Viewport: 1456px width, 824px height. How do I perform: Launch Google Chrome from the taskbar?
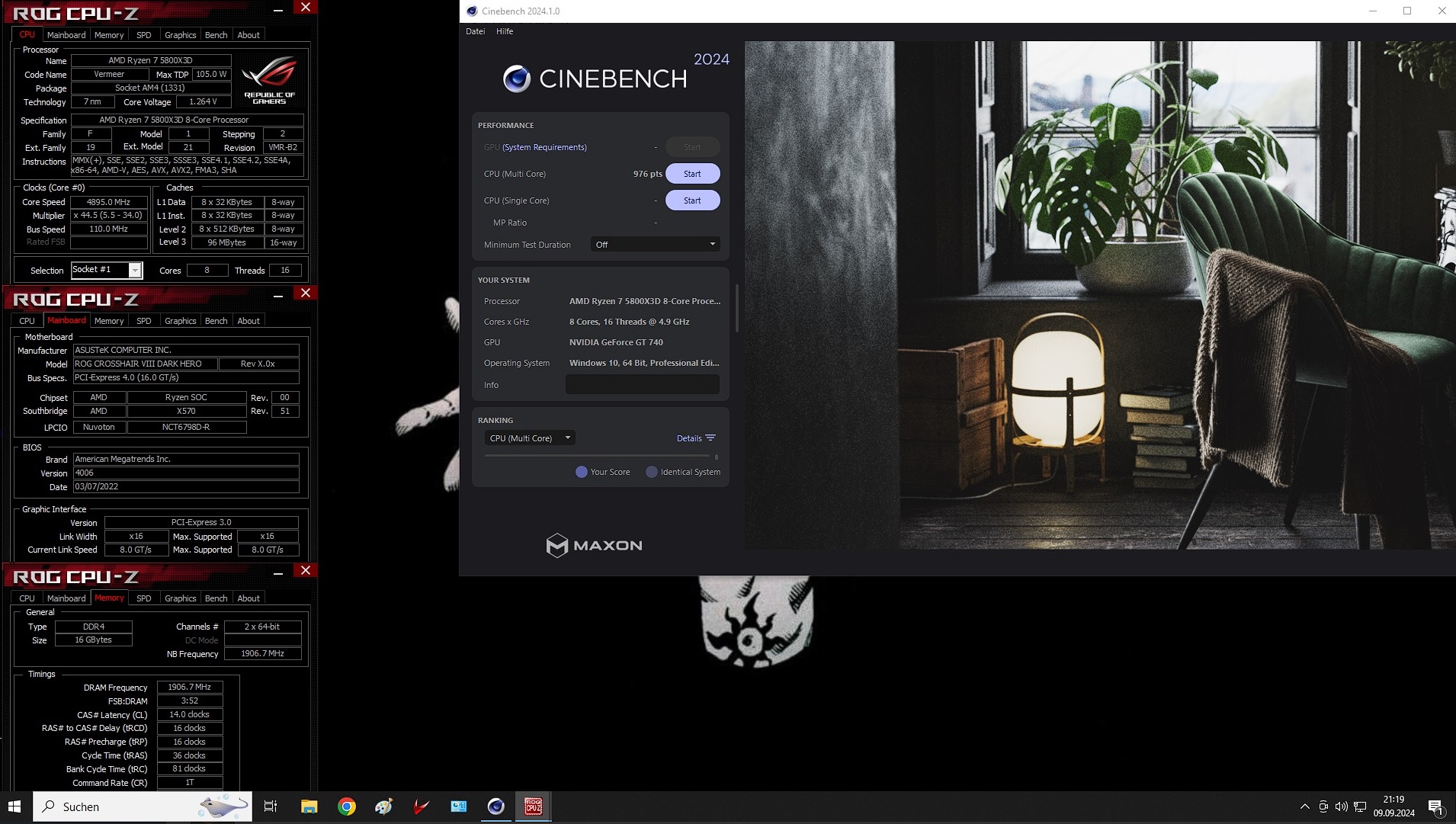[347, 806]
